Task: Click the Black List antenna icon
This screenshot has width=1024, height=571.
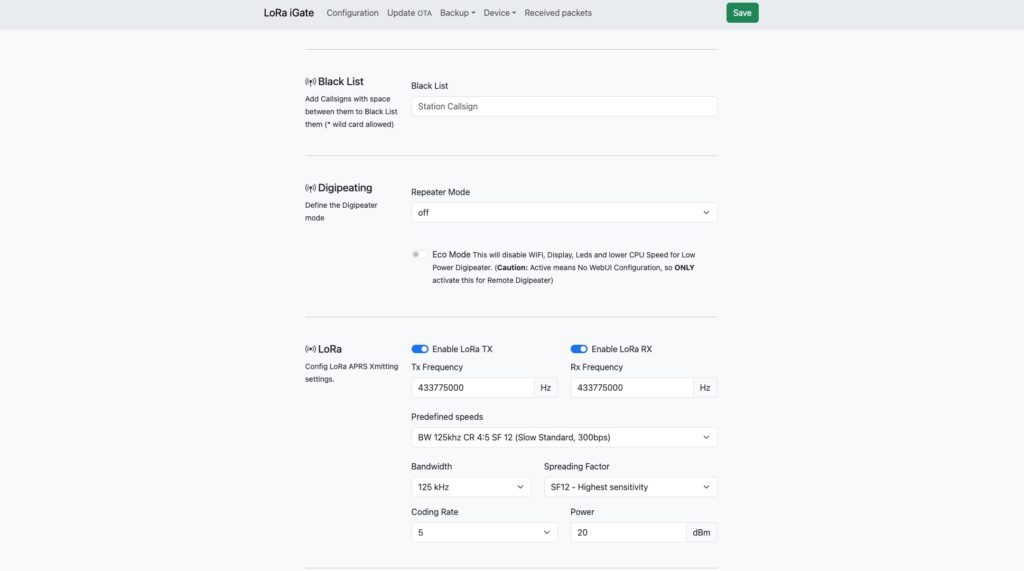Action: point(310,82)
